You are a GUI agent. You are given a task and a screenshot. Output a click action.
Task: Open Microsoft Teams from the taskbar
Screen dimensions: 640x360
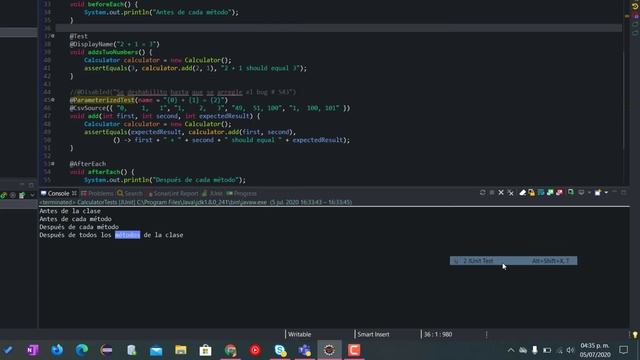[304, 350]
